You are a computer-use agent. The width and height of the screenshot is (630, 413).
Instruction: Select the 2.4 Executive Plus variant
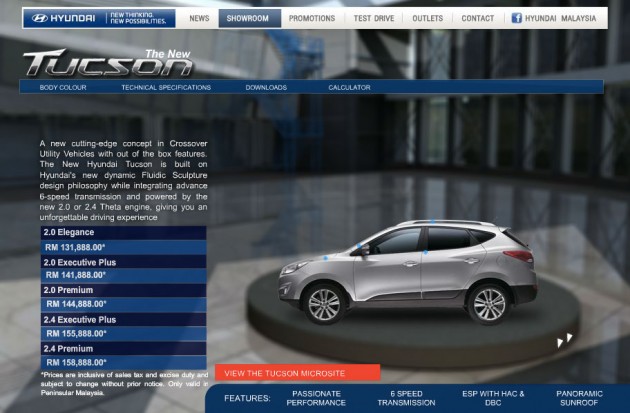[123, 320]
